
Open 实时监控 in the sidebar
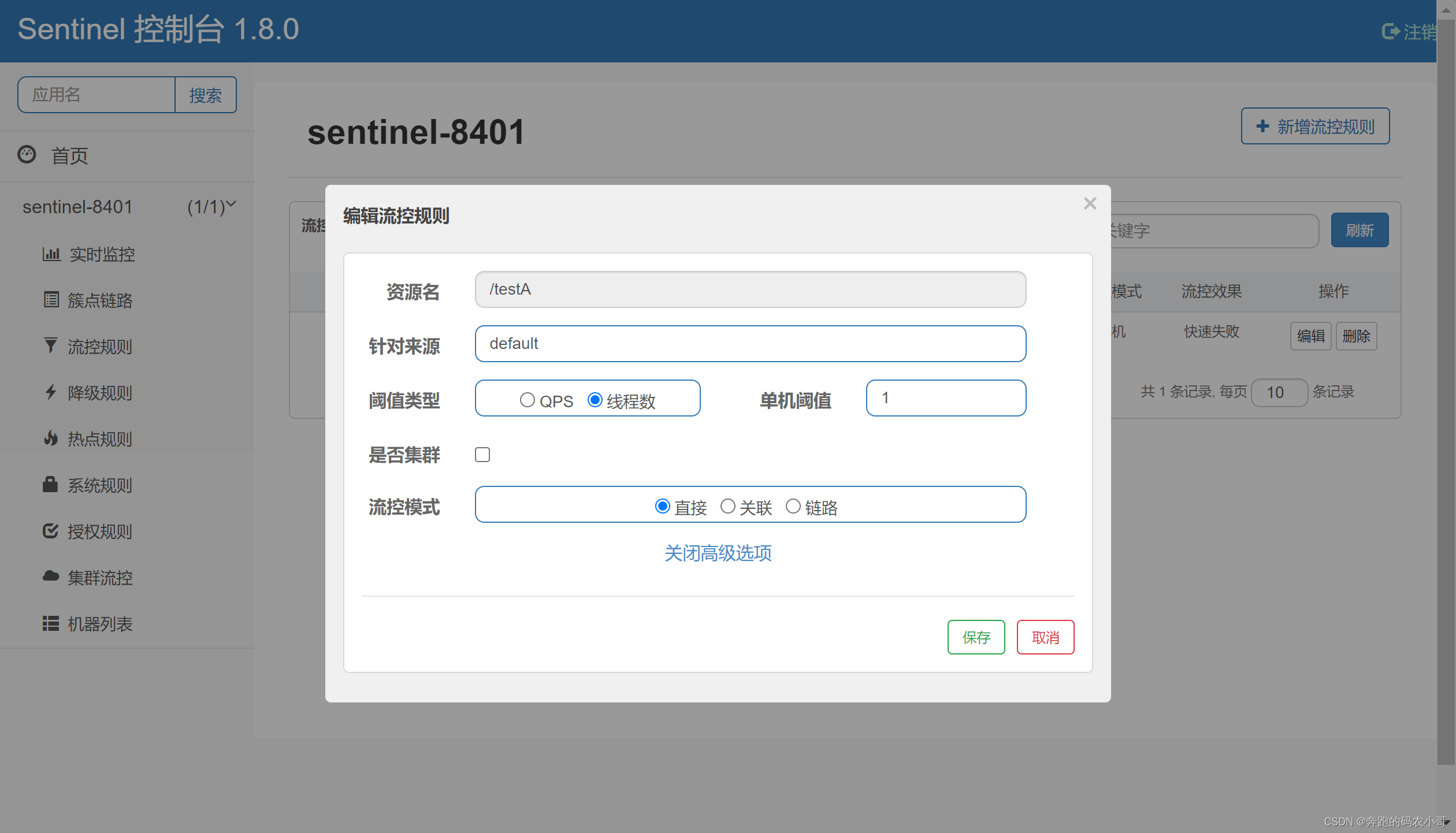click(x=102, y=254)
